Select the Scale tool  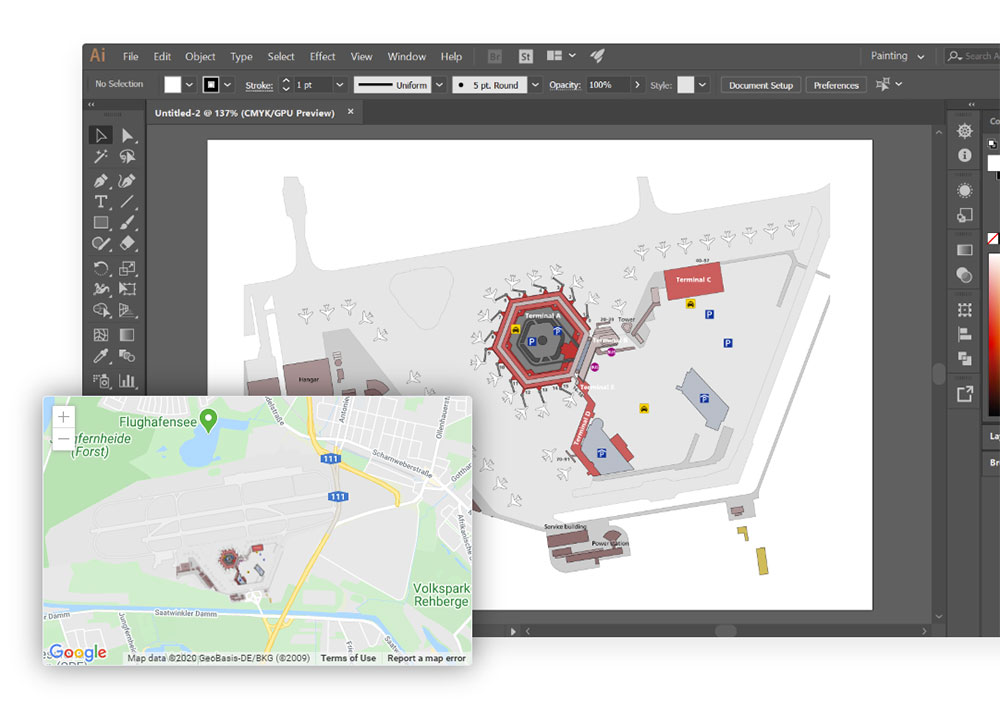(x=127, y=268)
